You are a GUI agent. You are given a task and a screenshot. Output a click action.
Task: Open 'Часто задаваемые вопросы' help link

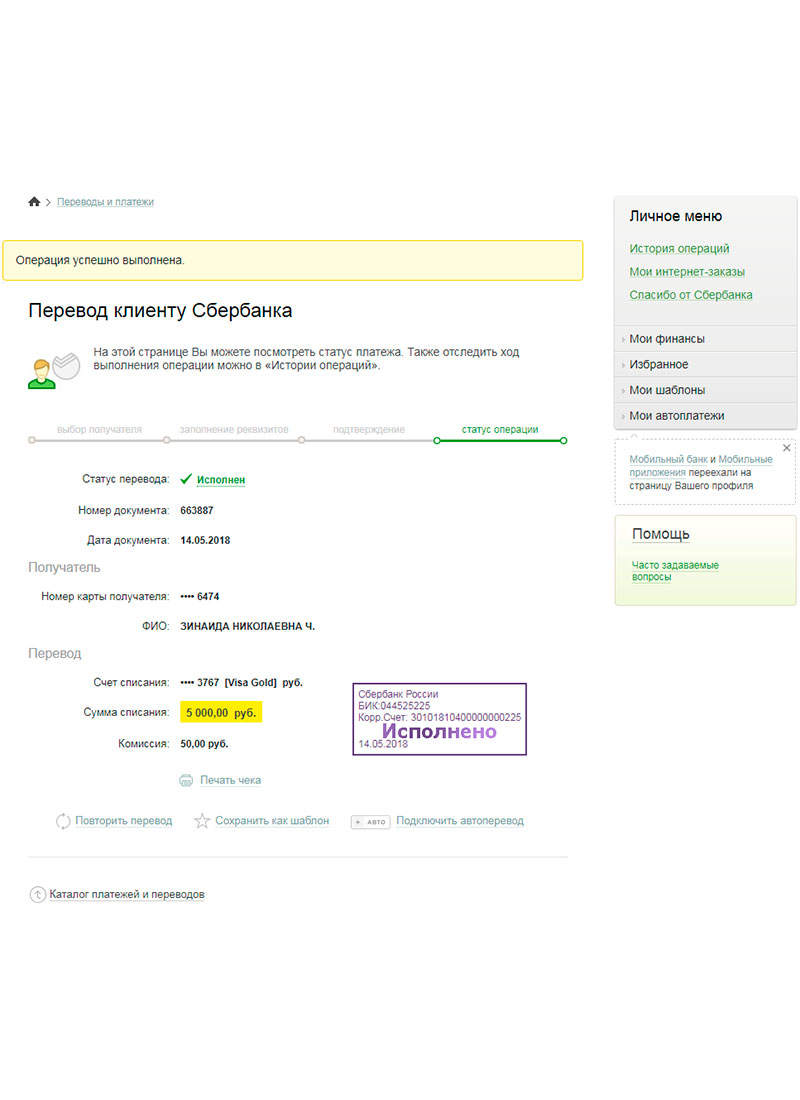point(675,571)
